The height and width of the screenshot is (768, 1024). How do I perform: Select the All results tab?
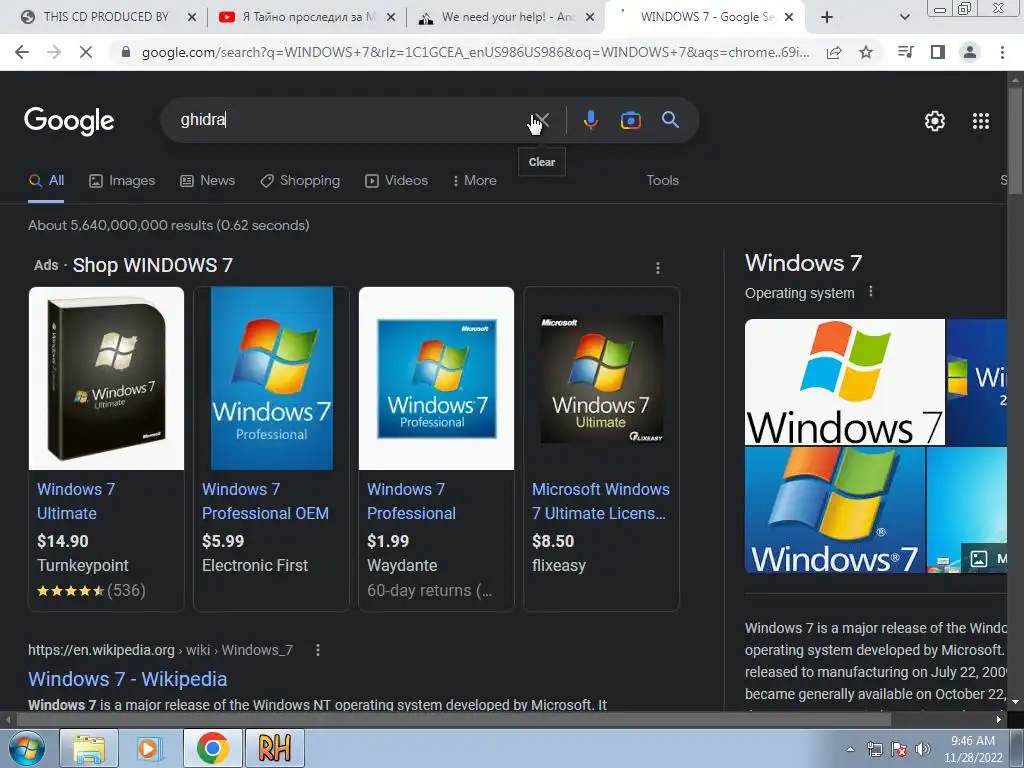point(46,181)
